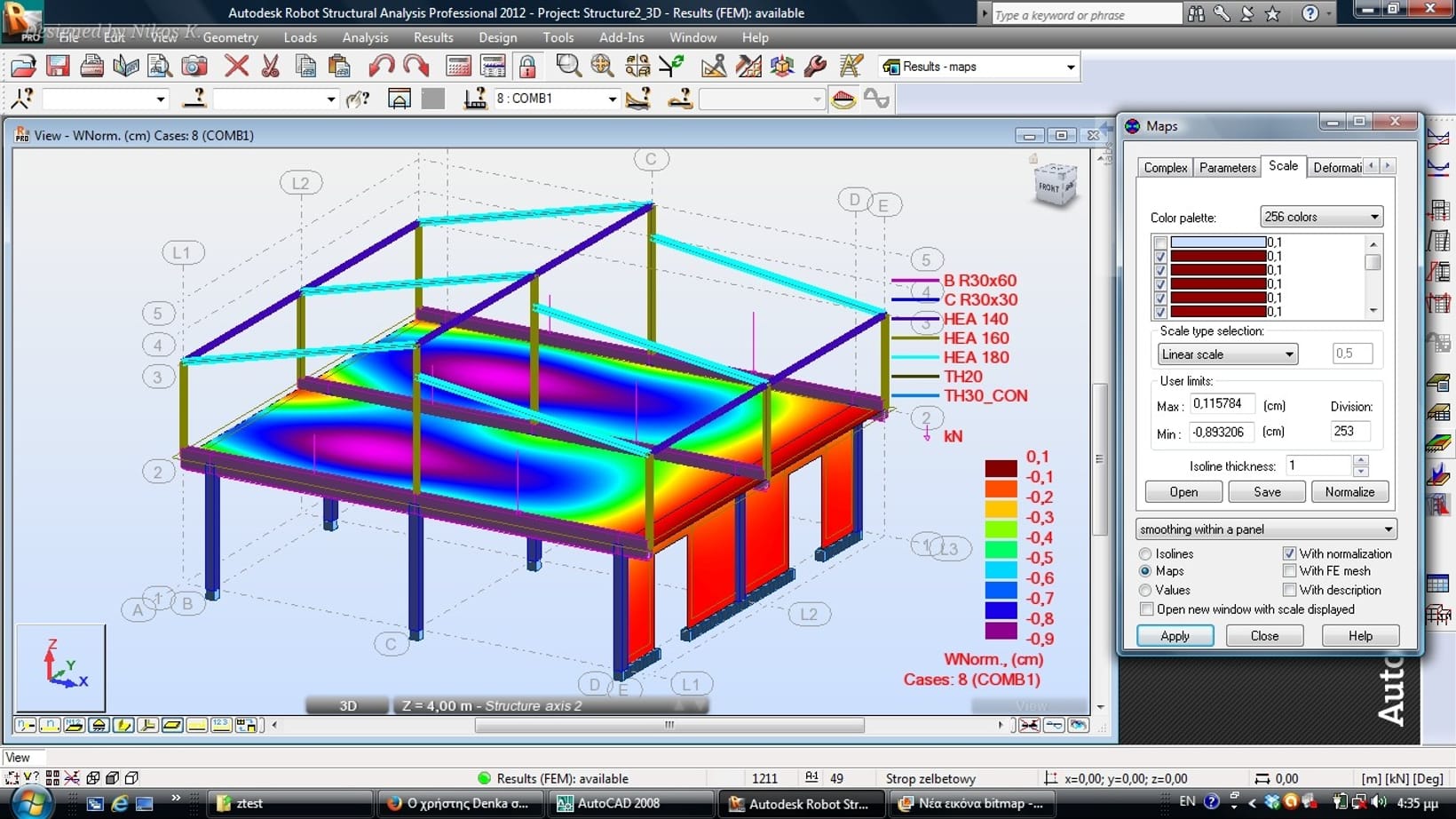
Task: Click the red padlock icon
Action: pyautogui.click(x=527, y=67)
